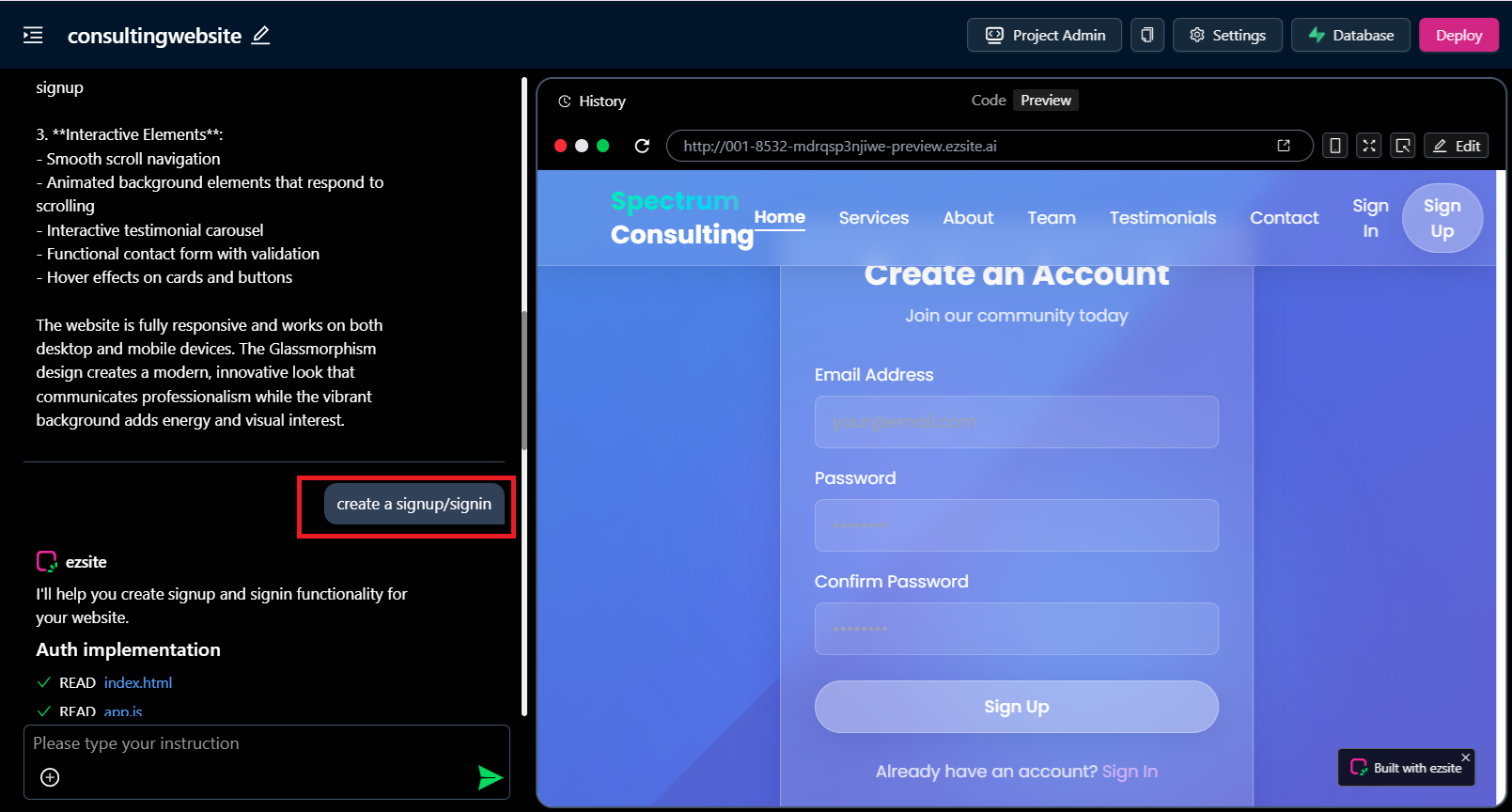Open the index.html file link

(x=138, y=683)
